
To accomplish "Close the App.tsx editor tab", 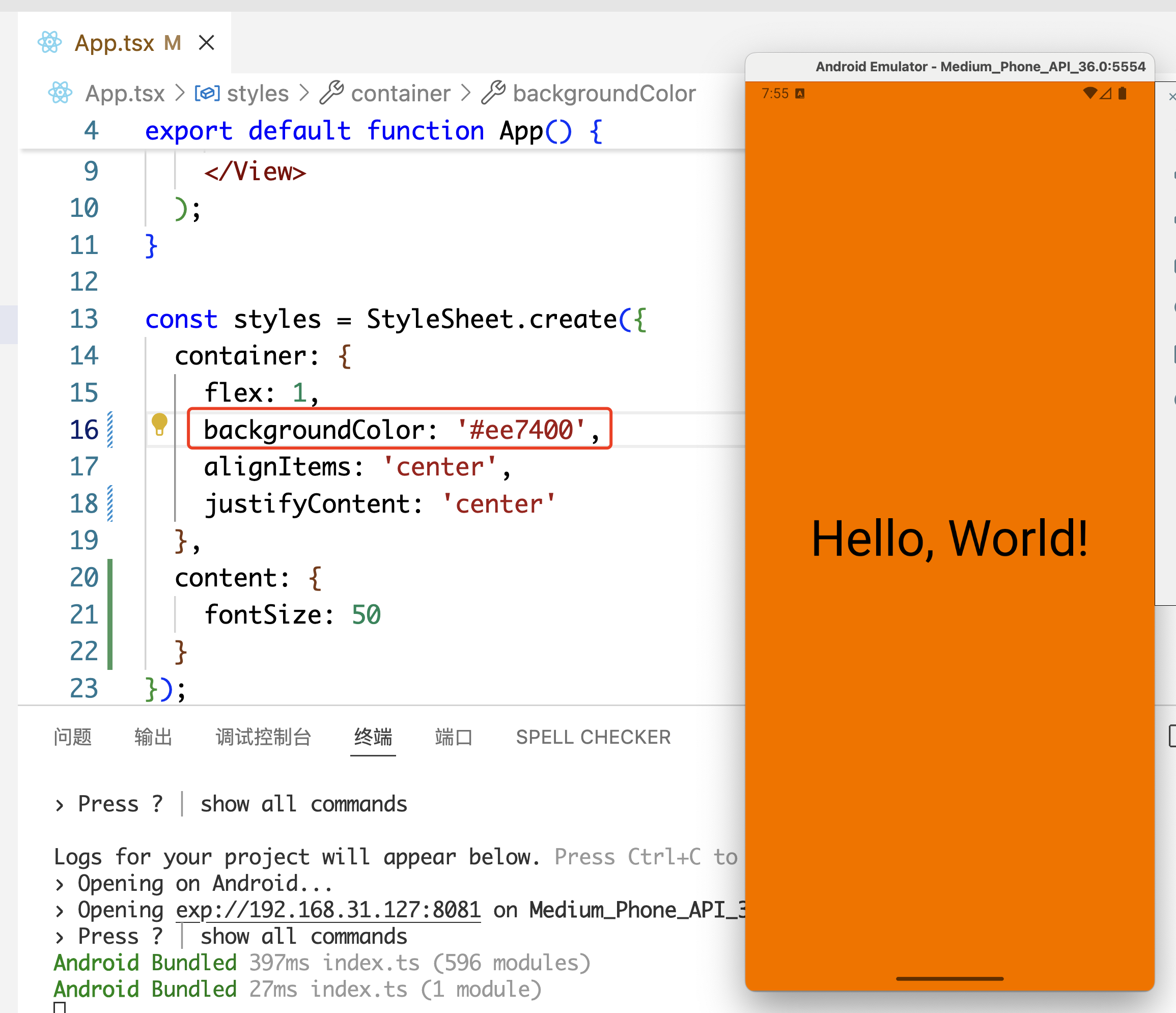I will click(207, 43).
